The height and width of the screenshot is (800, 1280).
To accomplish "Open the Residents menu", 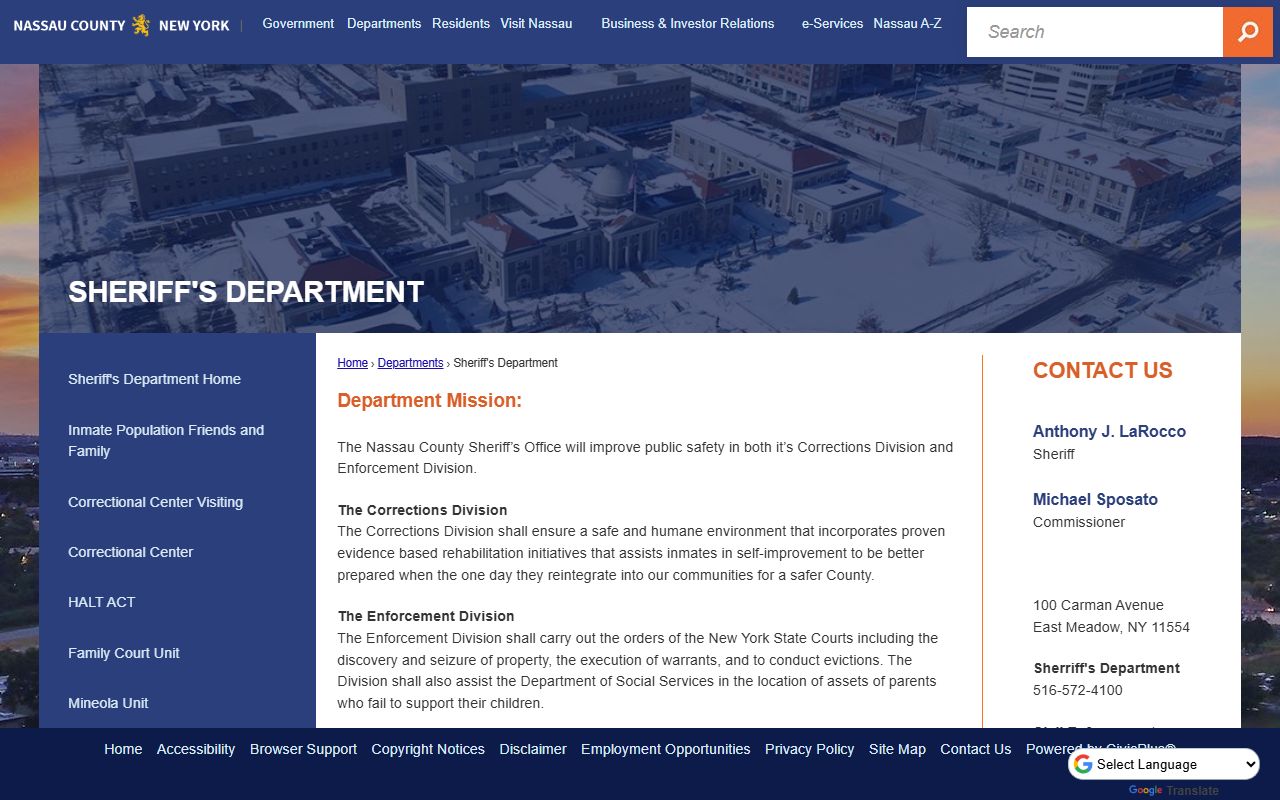I will click(461, 23).
